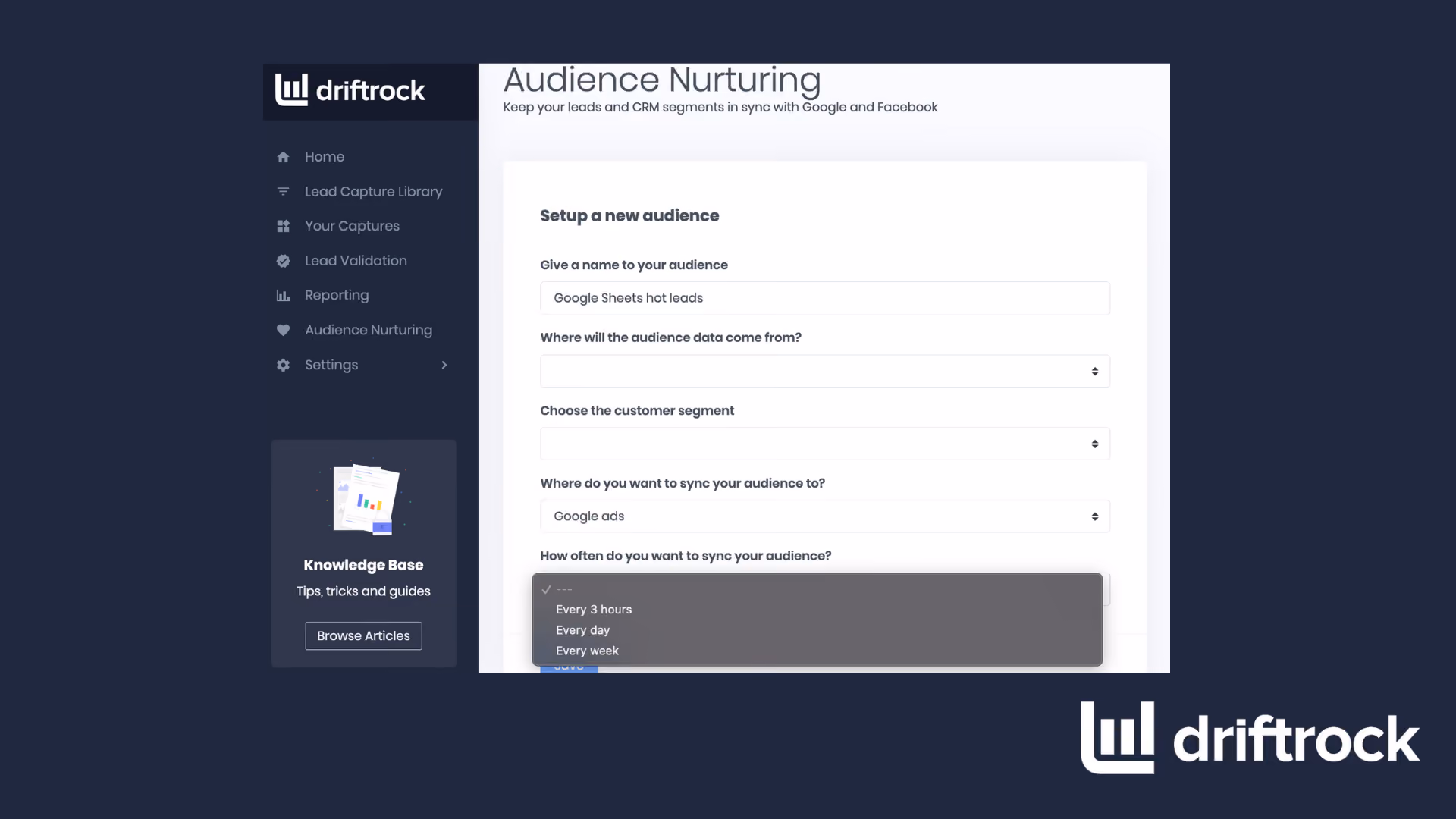Click the Your Captures grid icon
The image size is (1456, 819).
tap(283, 226)
